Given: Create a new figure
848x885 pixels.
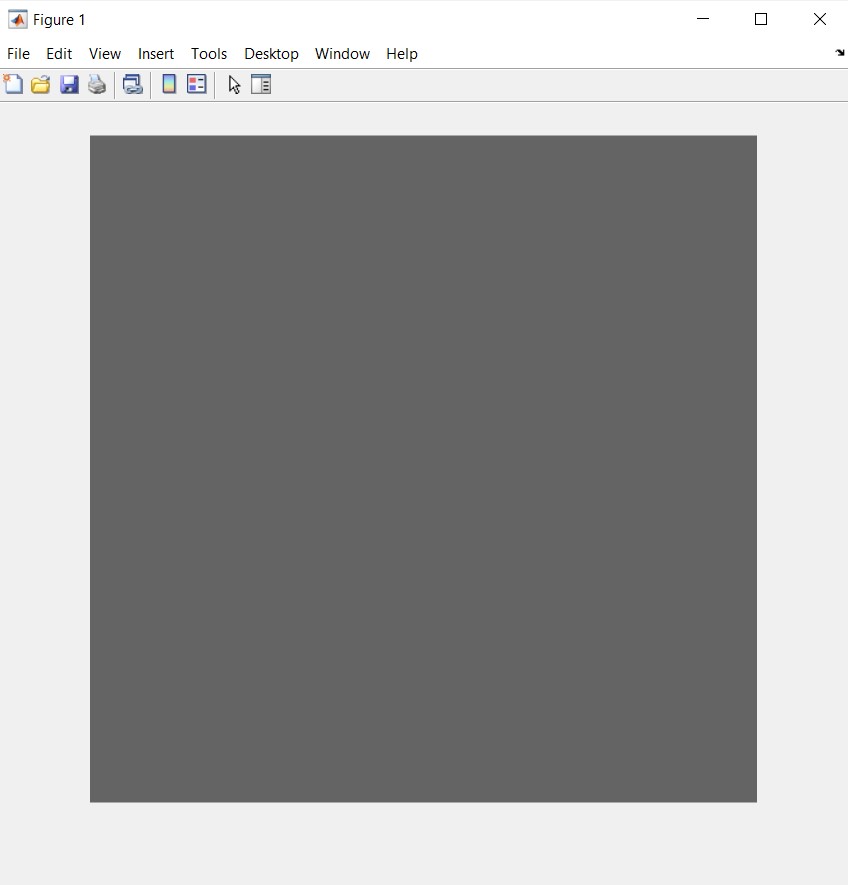Looking at the screenshot, I should [x=13, y=84].
